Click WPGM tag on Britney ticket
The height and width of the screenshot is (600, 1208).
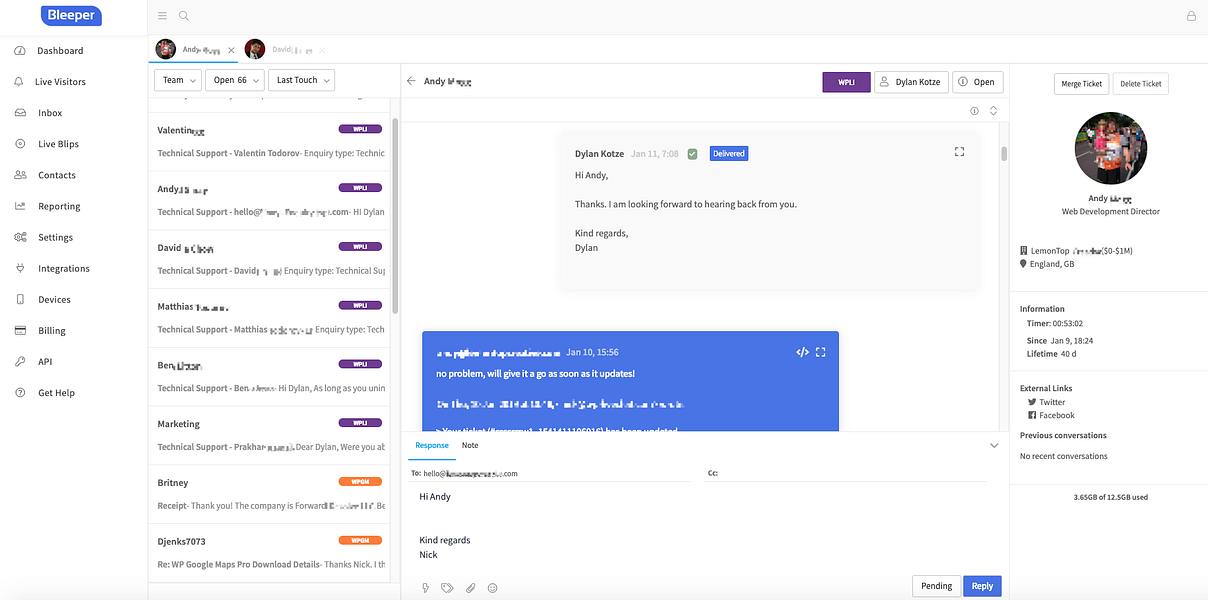click(360, 482)
